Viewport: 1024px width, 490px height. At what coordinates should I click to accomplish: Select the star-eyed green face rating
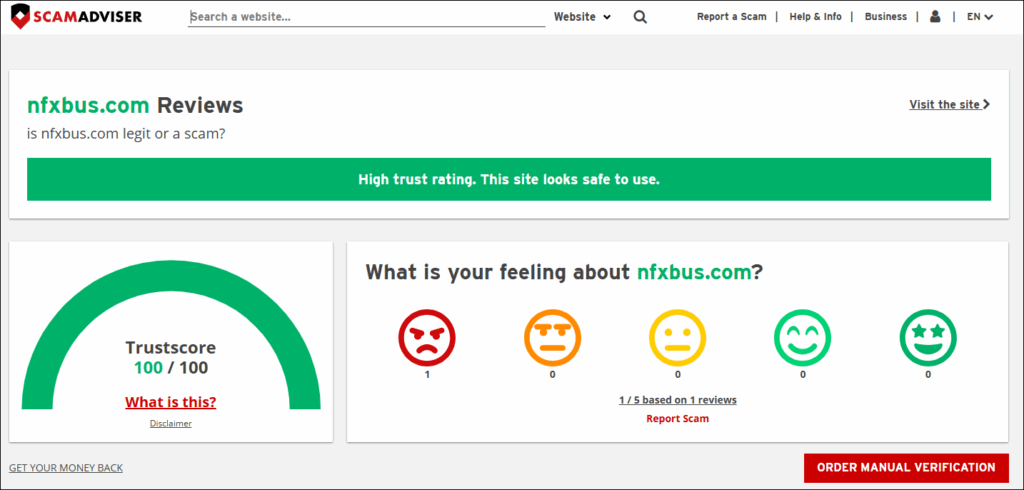[x=928, y=337]
